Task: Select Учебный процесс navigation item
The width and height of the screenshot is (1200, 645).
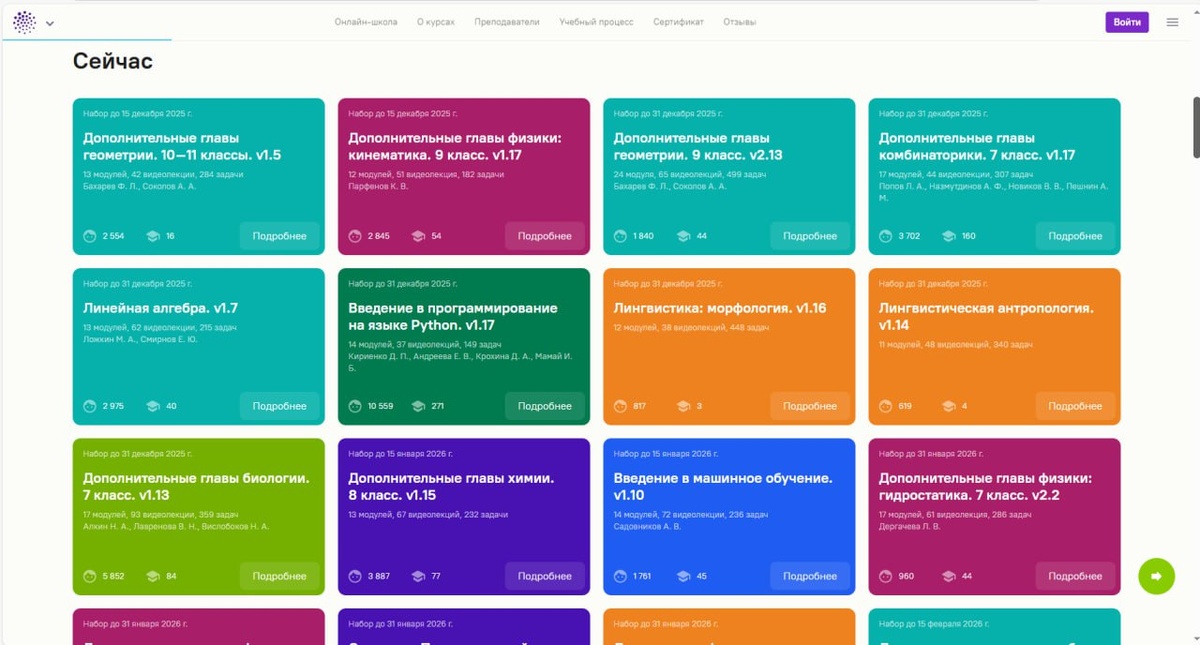Action: (x=596, y=22)
